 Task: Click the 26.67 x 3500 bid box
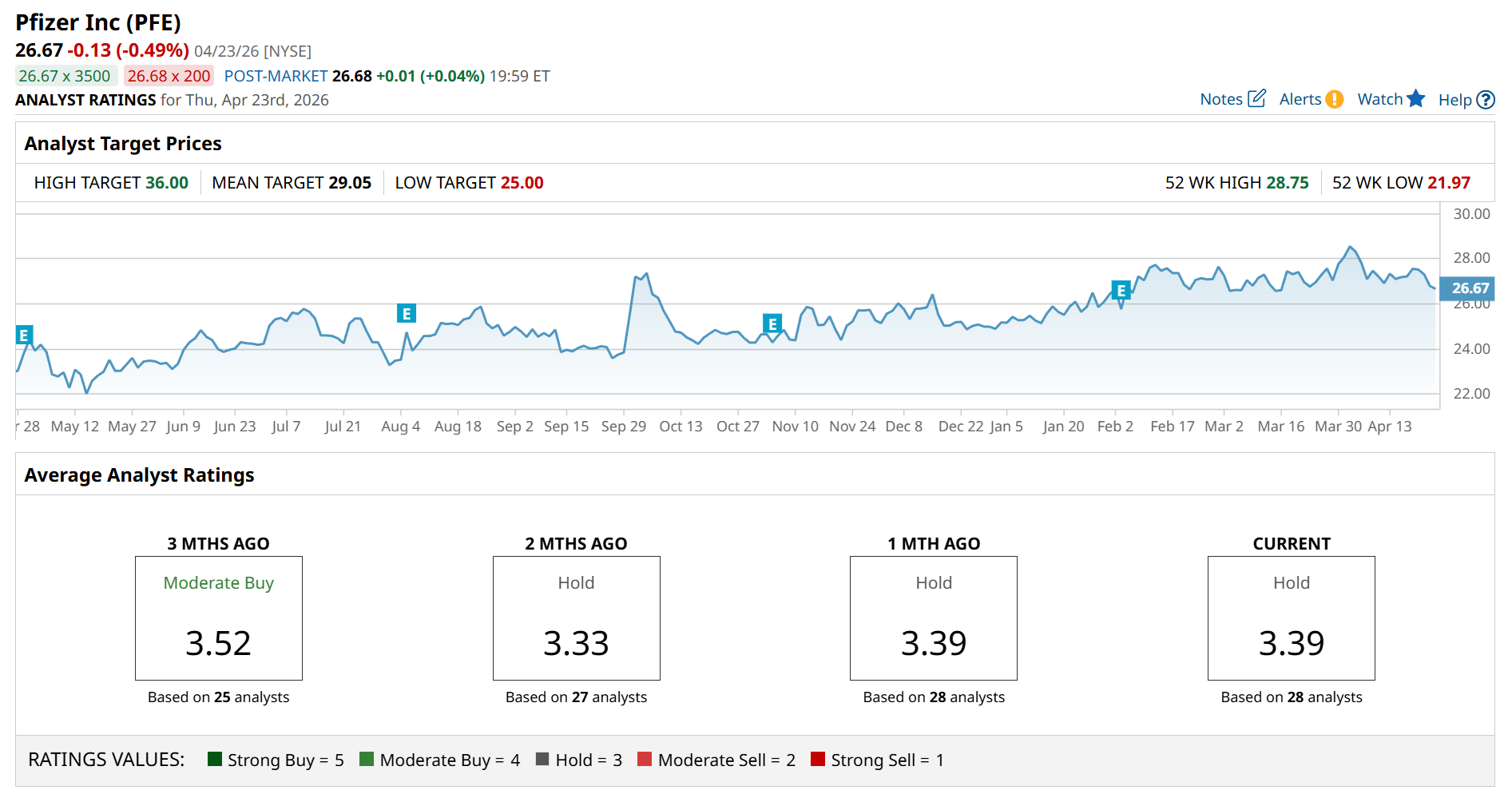click(65, 76)
